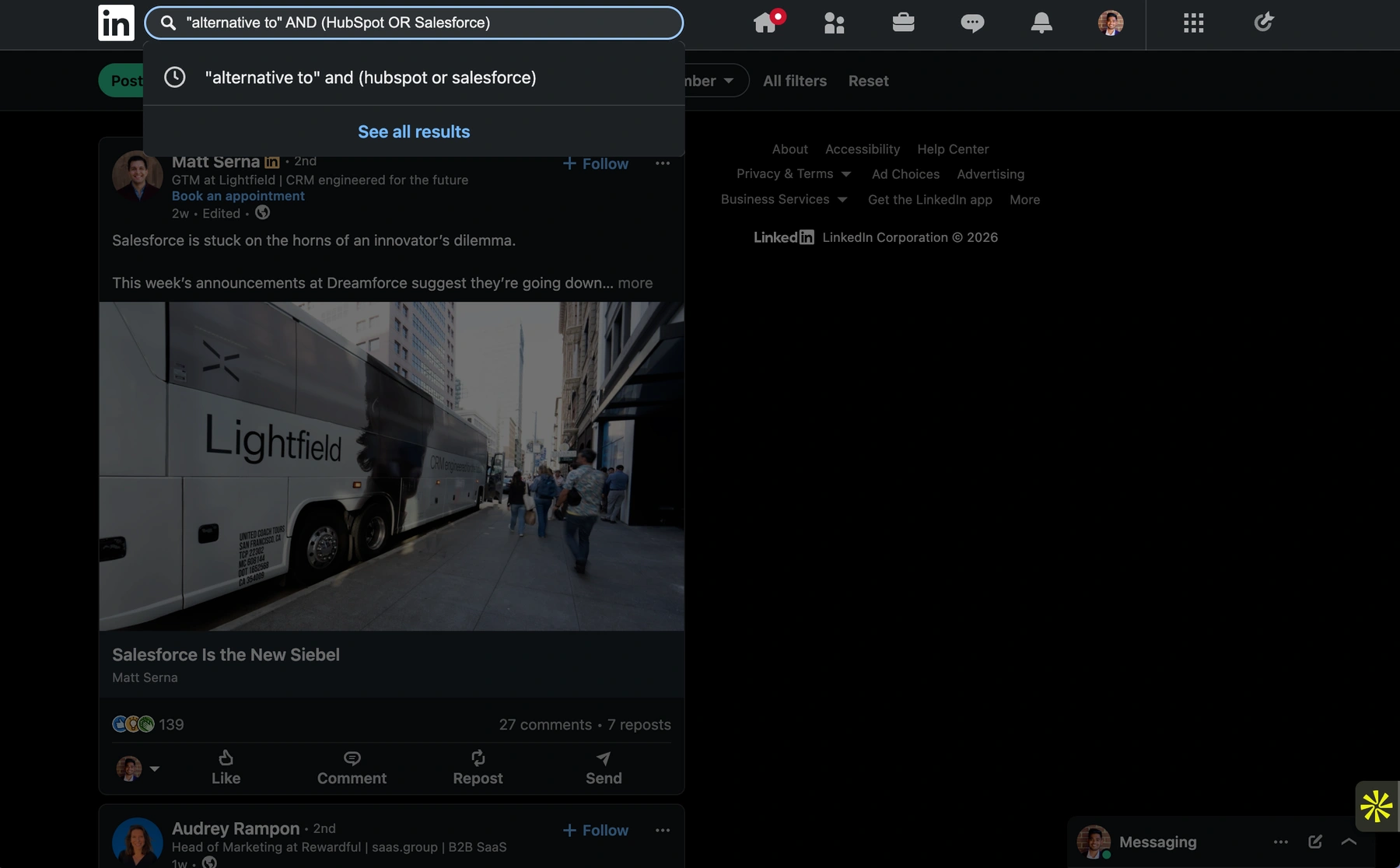Repost Matt Serna's post
Screen dimensions: 1400x868
pos(478,768)
